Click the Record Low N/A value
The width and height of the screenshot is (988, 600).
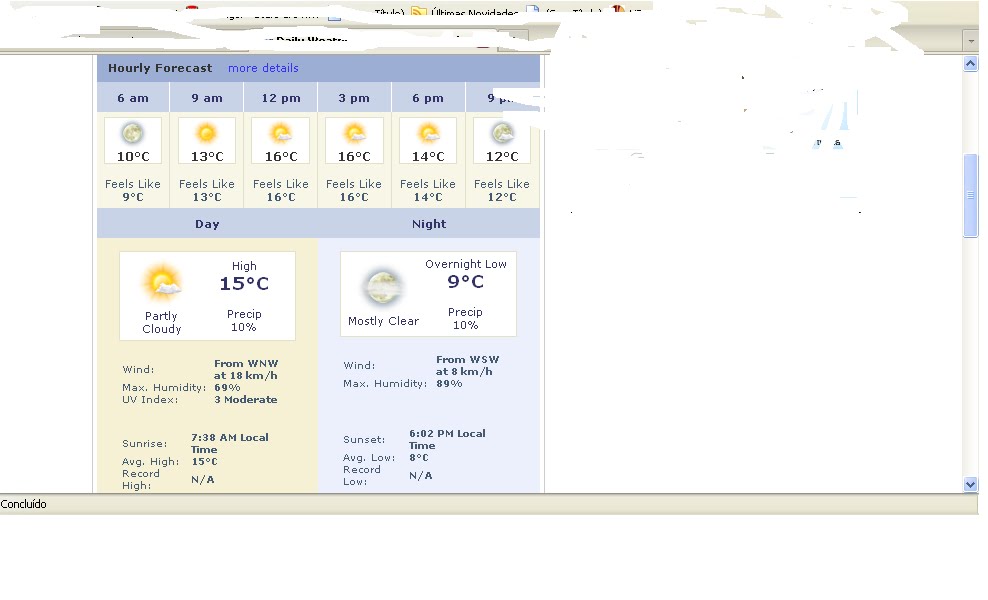421,476
